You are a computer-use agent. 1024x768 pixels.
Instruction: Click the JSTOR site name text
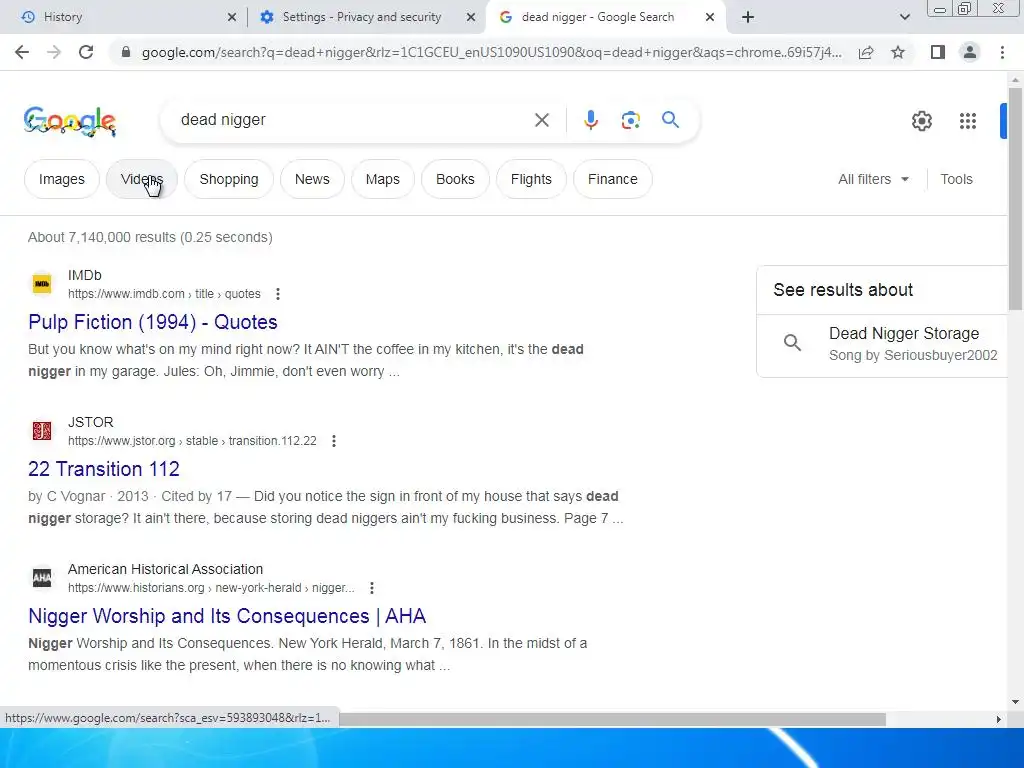coord(91,422)
